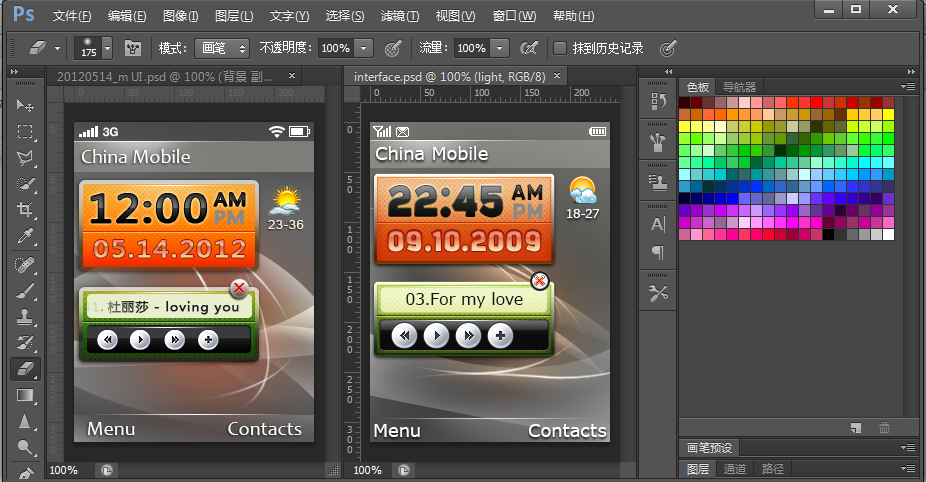This screenshot has height=482, width=926.
Task: Open the Layer menu
Action: [x=234, y=16]
